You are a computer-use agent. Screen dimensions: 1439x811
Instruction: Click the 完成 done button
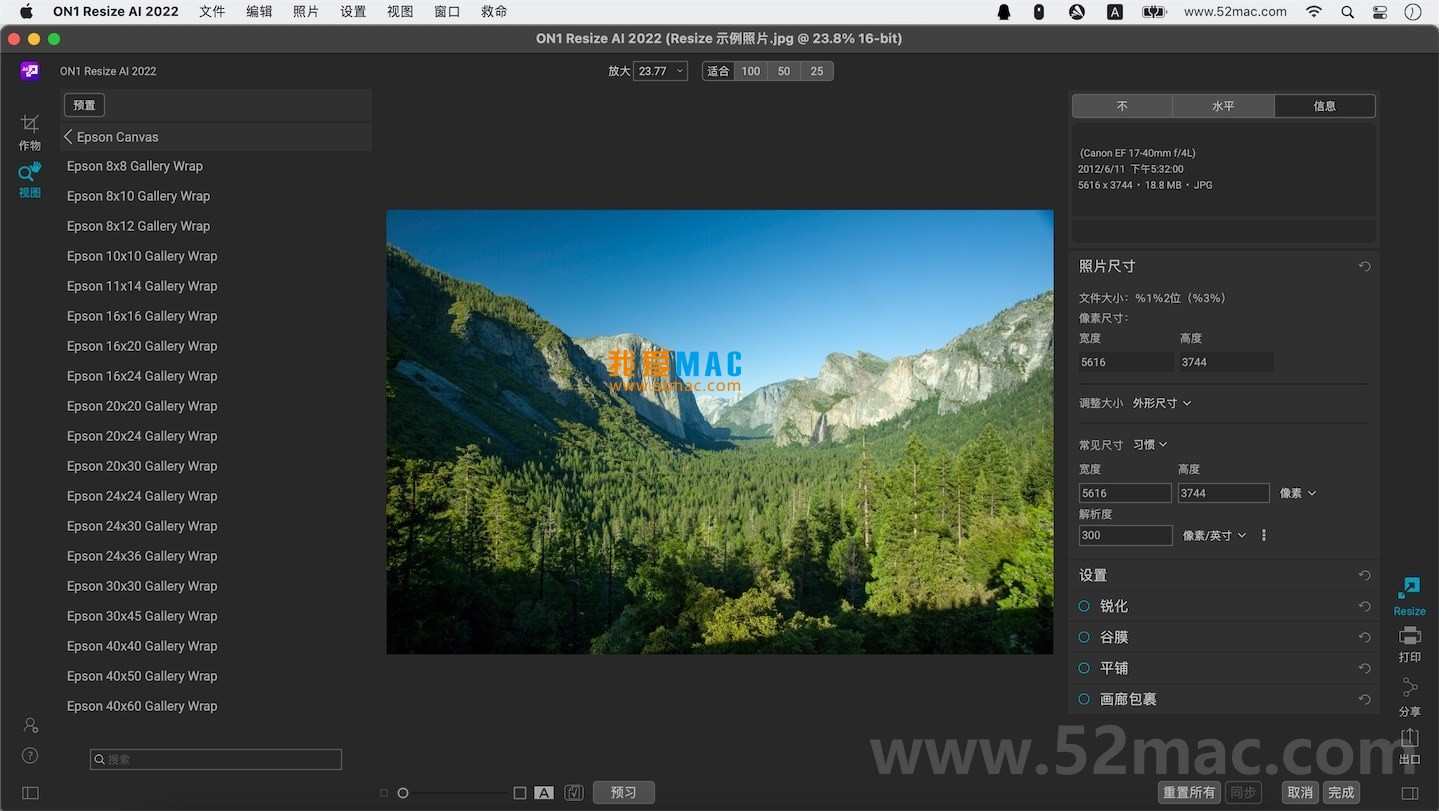(1340, 792)
